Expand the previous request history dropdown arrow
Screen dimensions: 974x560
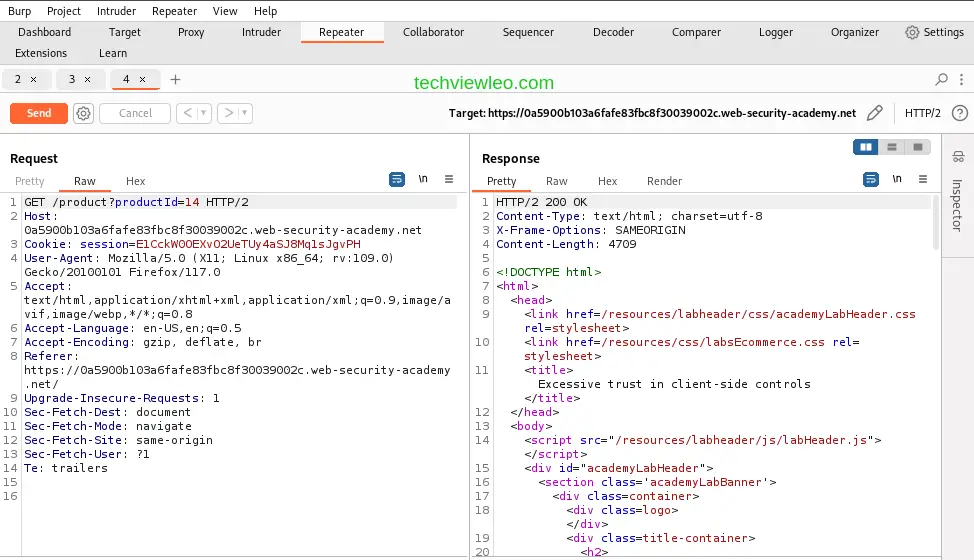click(205, 114)
